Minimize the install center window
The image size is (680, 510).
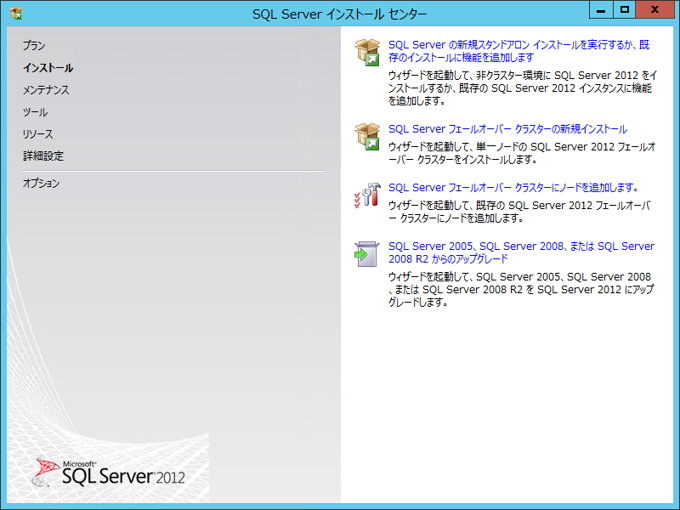[601, 10]
